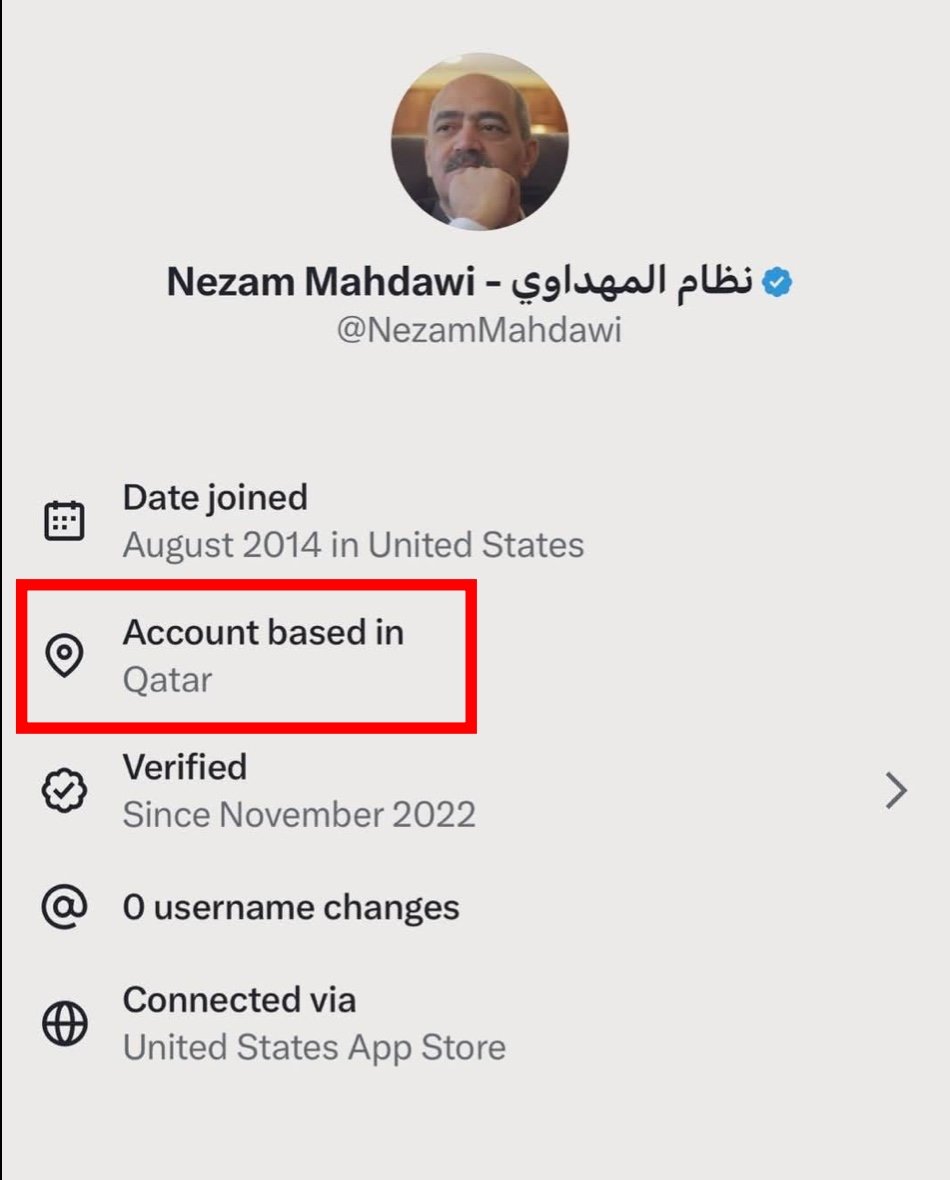Click the Qatar location text
Screen dimensions: 950x1180
(x=167, y=680)
